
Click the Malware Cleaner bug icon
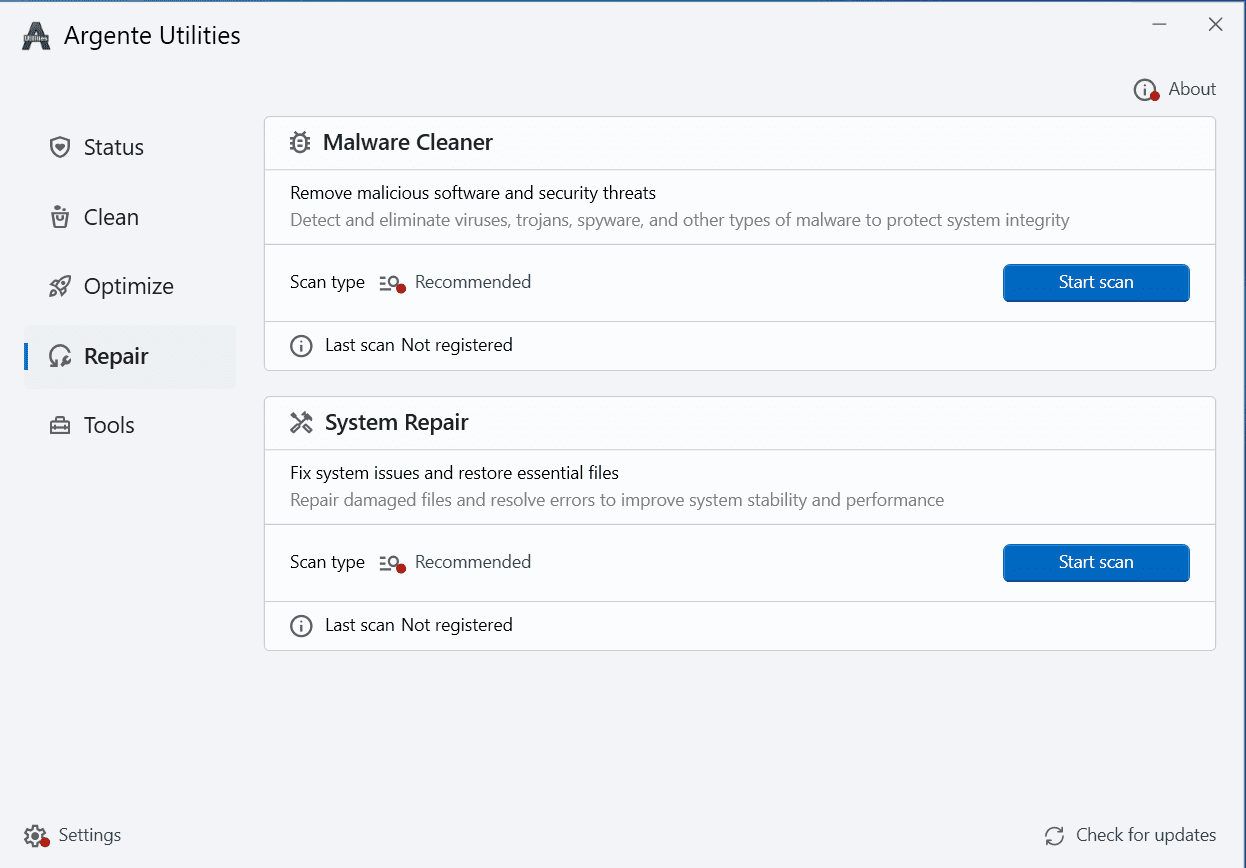click(300, 143)
